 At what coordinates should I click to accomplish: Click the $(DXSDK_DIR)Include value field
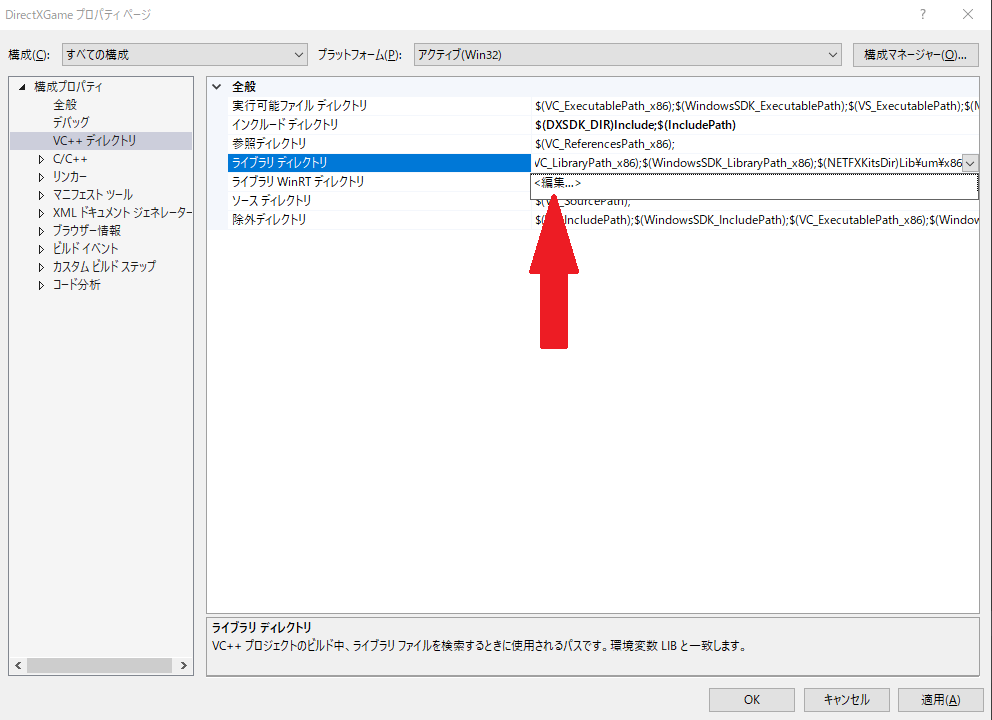[755, 125]
